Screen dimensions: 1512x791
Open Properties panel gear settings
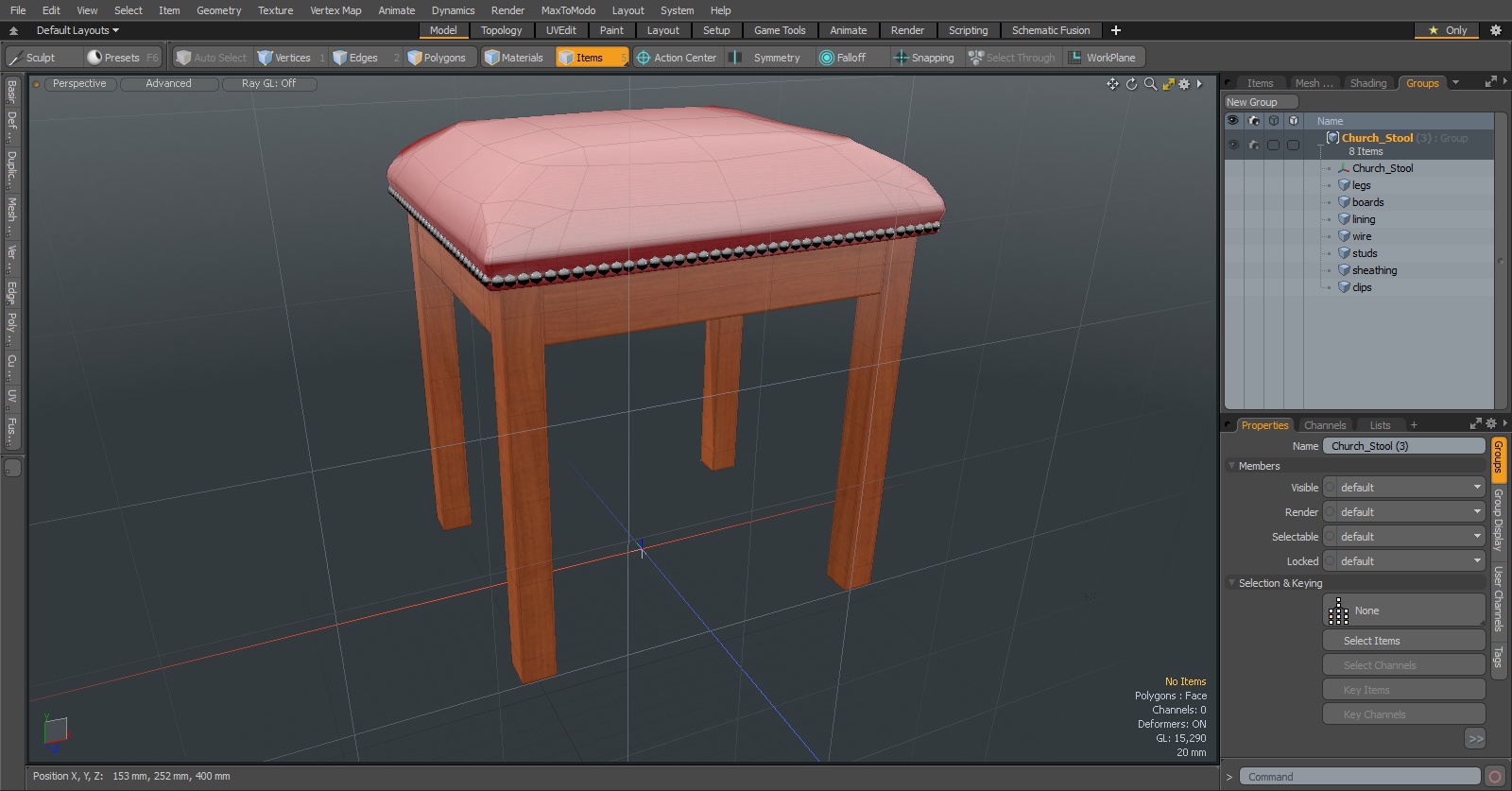(1491, 424)
